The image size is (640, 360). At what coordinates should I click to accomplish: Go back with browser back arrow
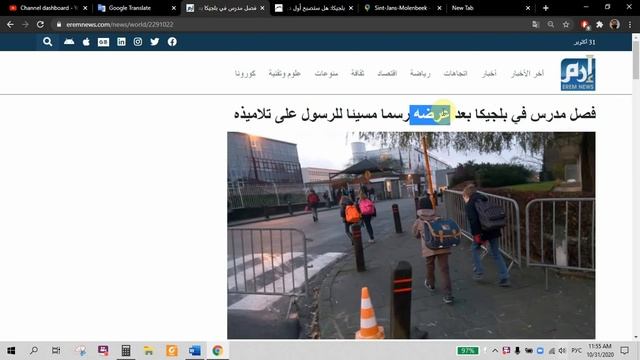[10, 24]
